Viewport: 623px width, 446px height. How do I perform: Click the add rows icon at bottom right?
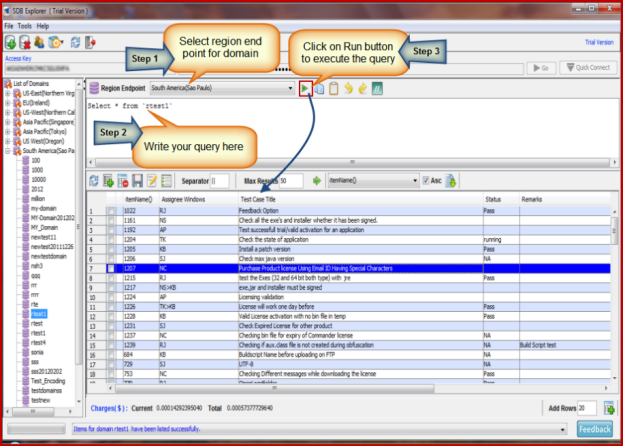coord(609,408)
